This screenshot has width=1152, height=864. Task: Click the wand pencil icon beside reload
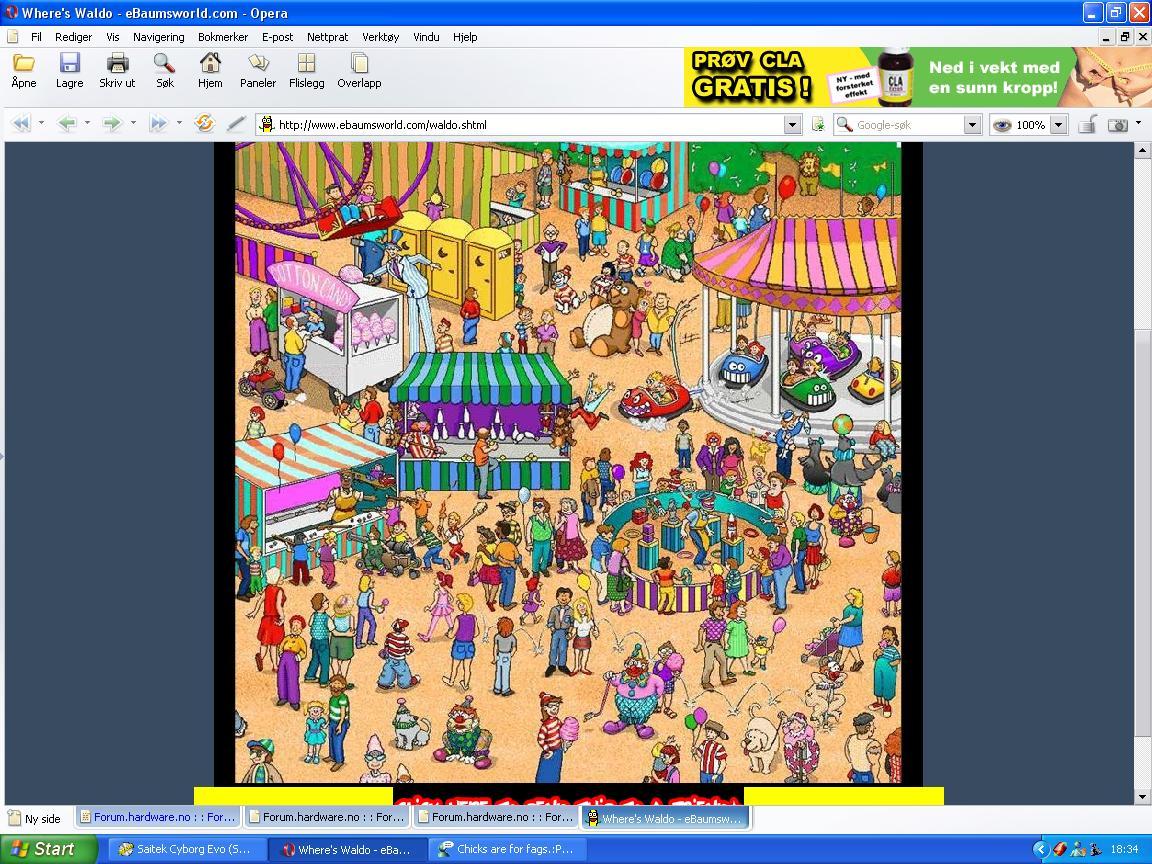(x=236, y=124)
